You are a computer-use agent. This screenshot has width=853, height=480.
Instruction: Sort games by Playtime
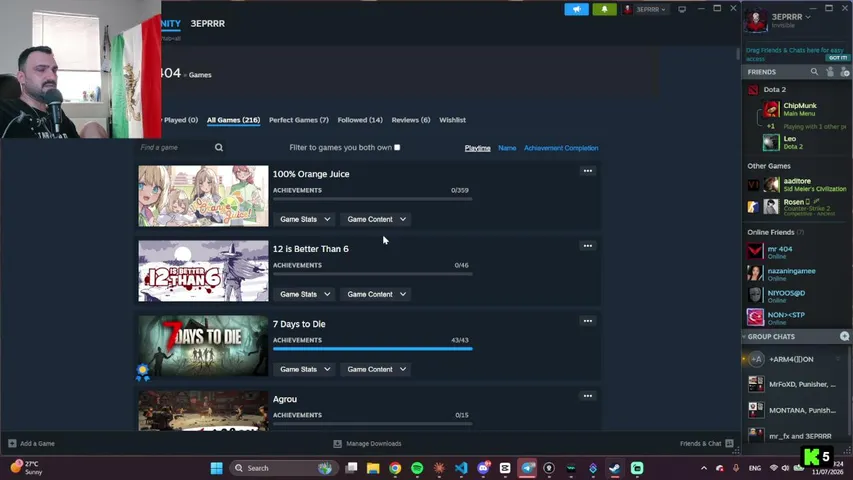478,148
